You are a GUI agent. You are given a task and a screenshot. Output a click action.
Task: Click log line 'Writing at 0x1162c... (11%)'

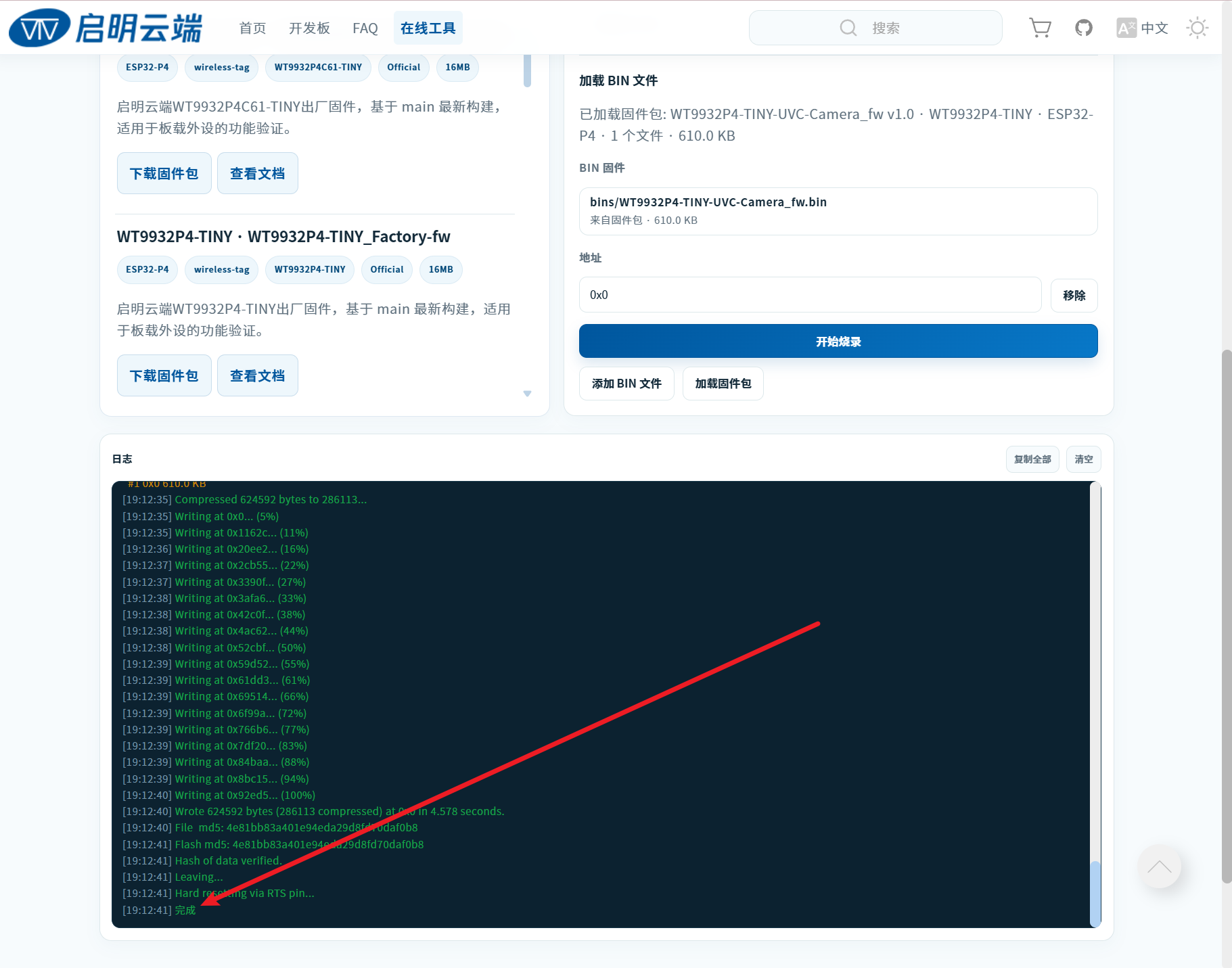coord(215,532)
